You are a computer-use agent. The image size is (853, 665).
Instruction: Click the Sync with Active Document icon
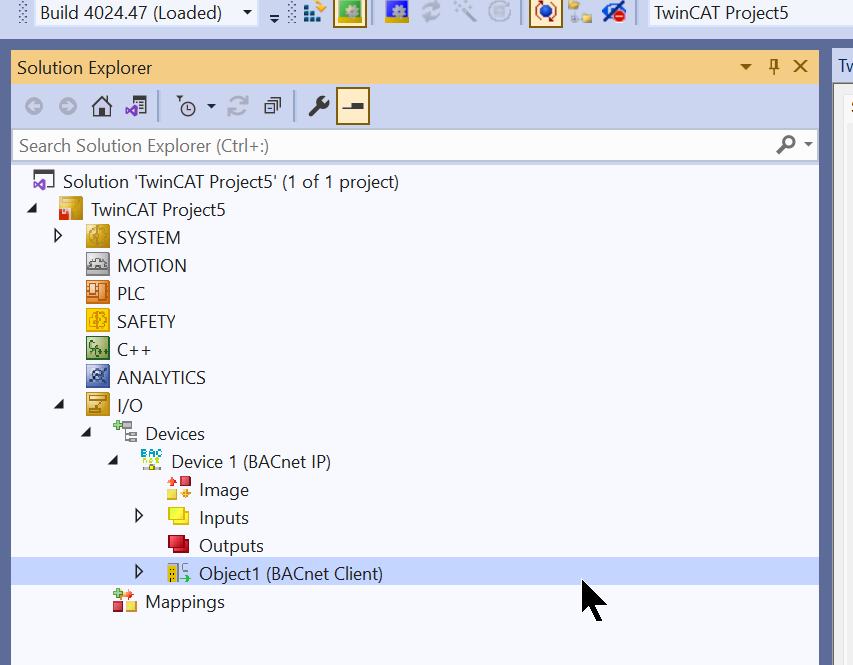(x=238, y=106)
